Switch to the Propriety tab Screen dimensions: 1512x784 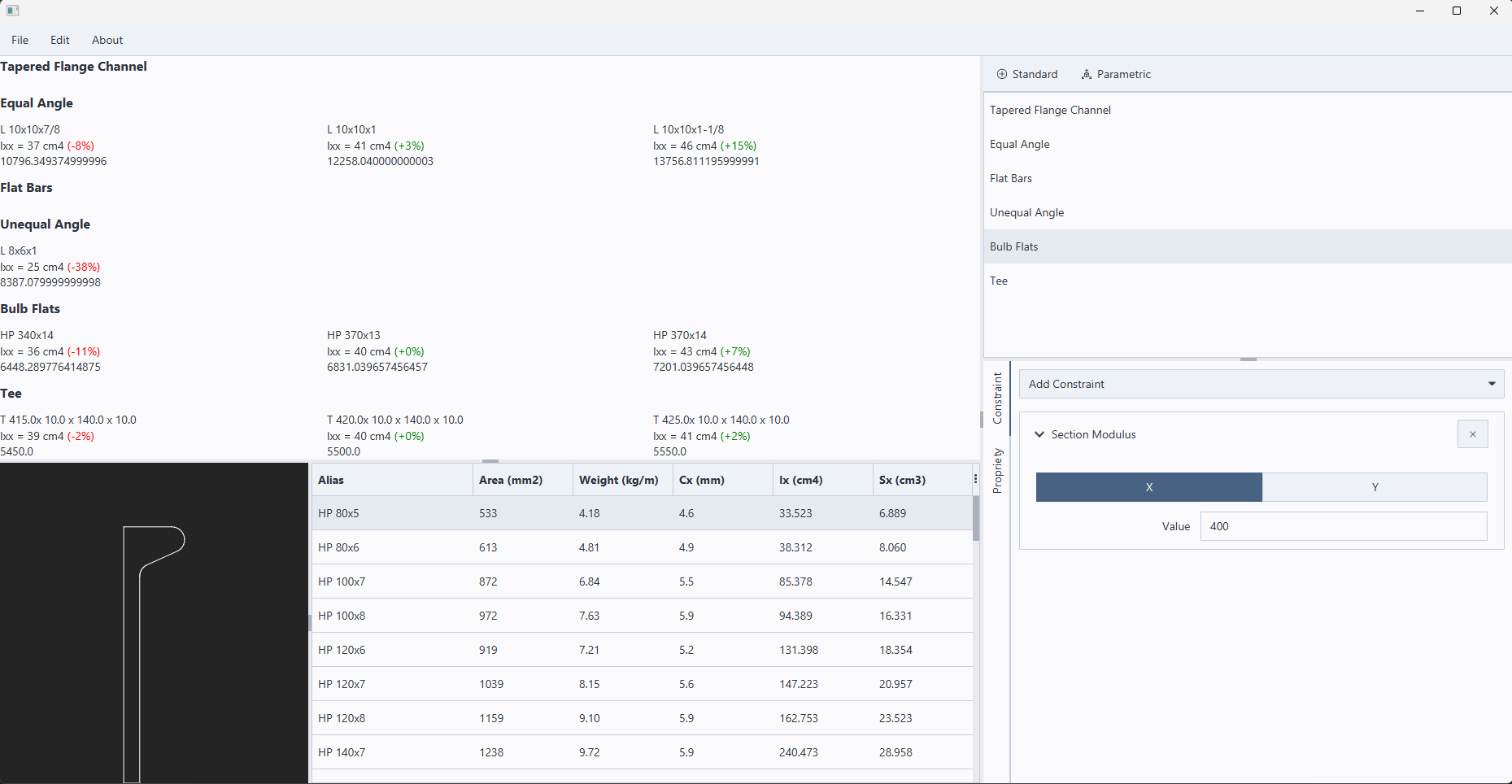pos(998,472)
